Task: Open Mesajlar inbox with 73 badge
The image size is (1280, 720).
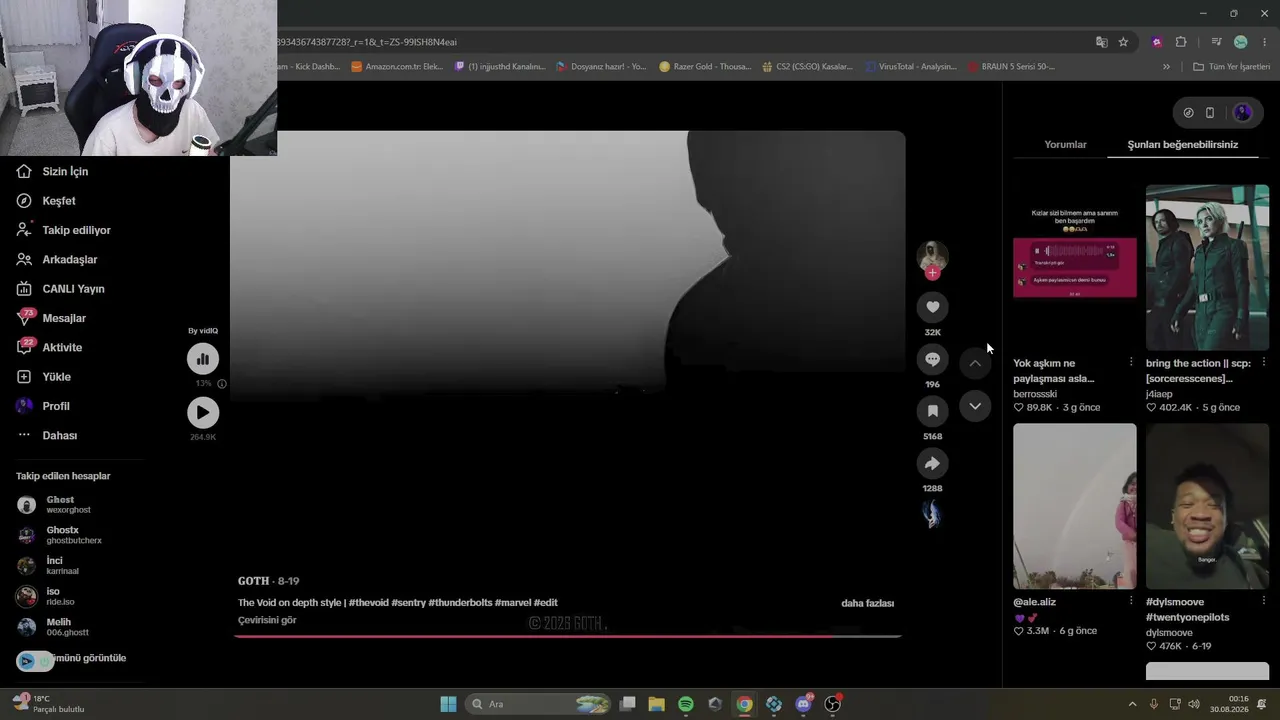Action: [x=51, y=318]
